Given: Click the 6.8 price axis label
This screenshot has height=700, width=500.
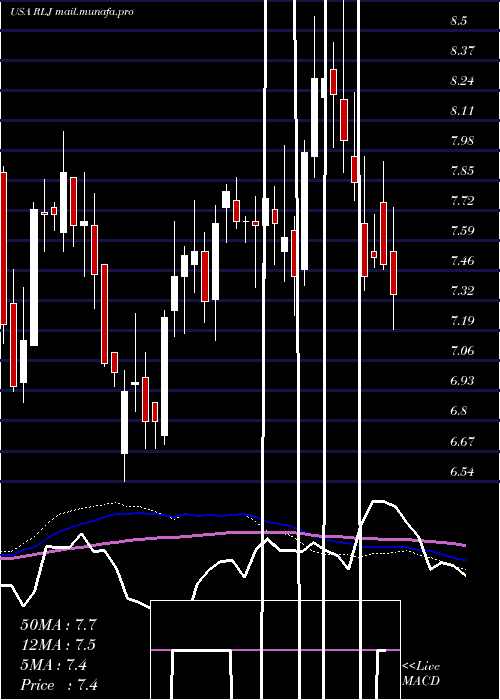Looking at the screenshot, I should tap(459, 411).
